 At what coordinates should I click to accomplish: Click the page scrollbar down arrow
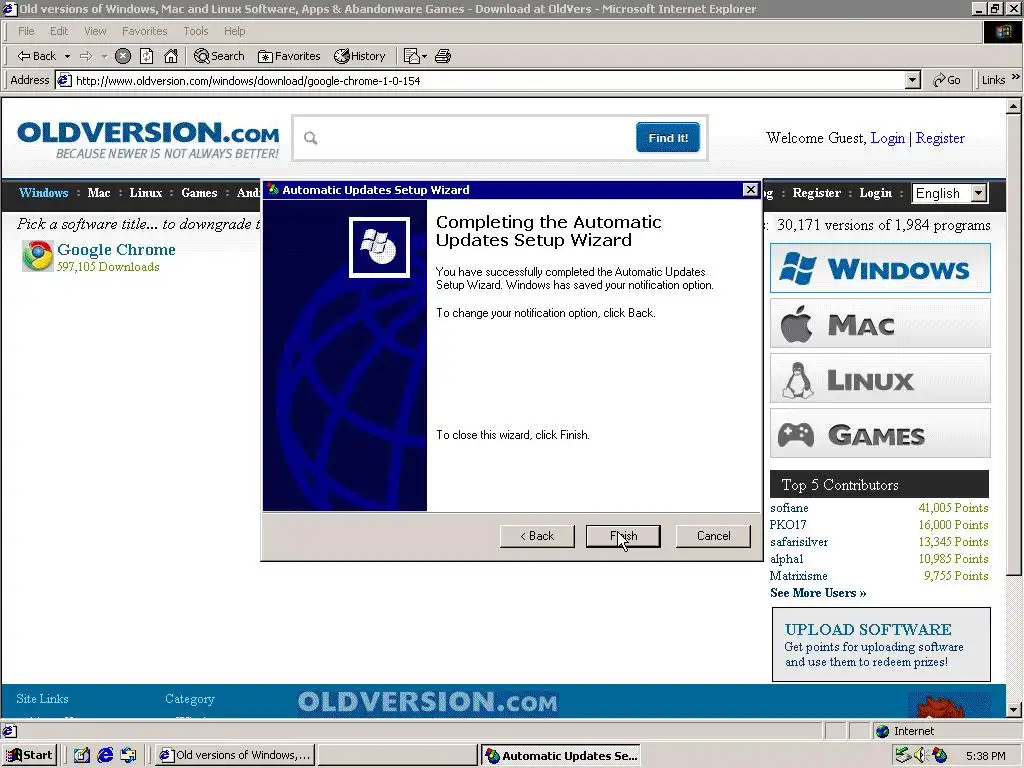1014,709
